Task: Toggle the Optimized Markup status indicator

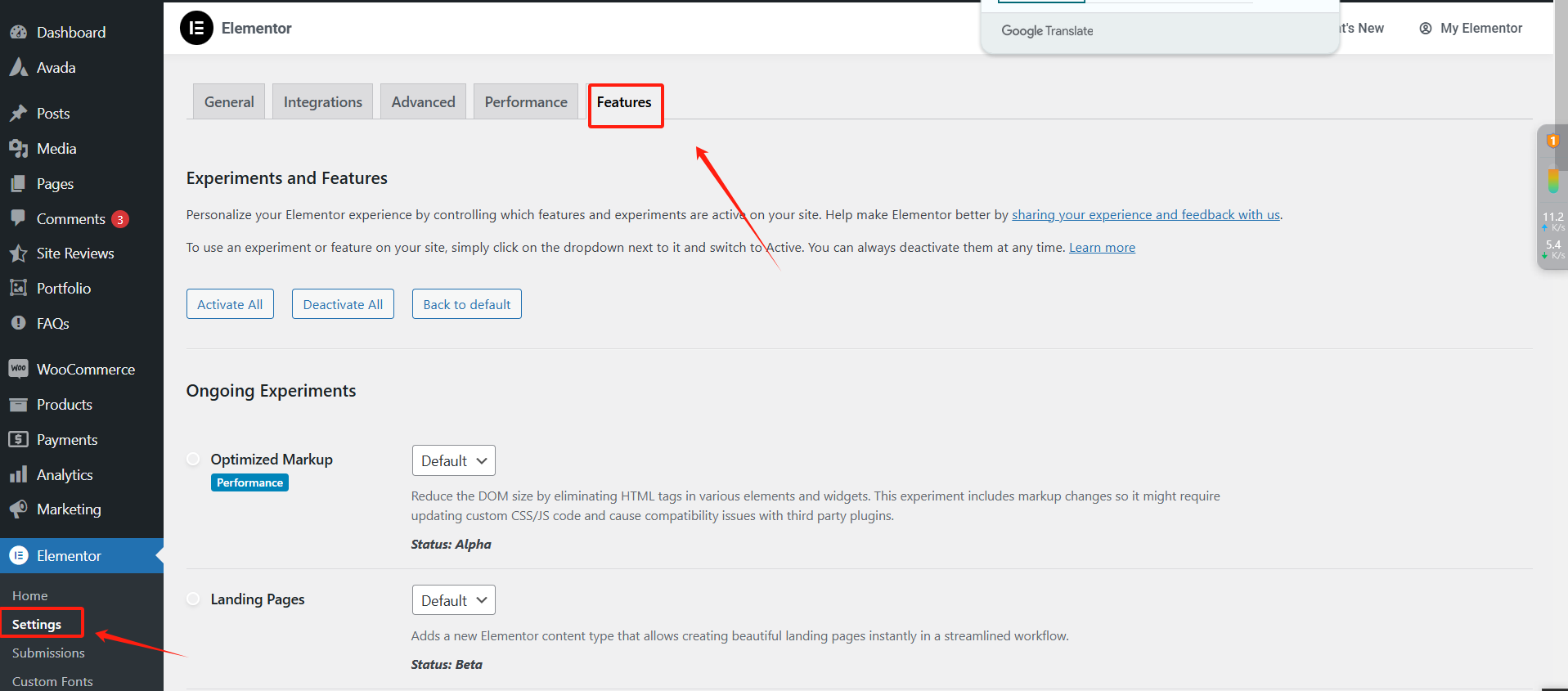Action: click(193, 460)
